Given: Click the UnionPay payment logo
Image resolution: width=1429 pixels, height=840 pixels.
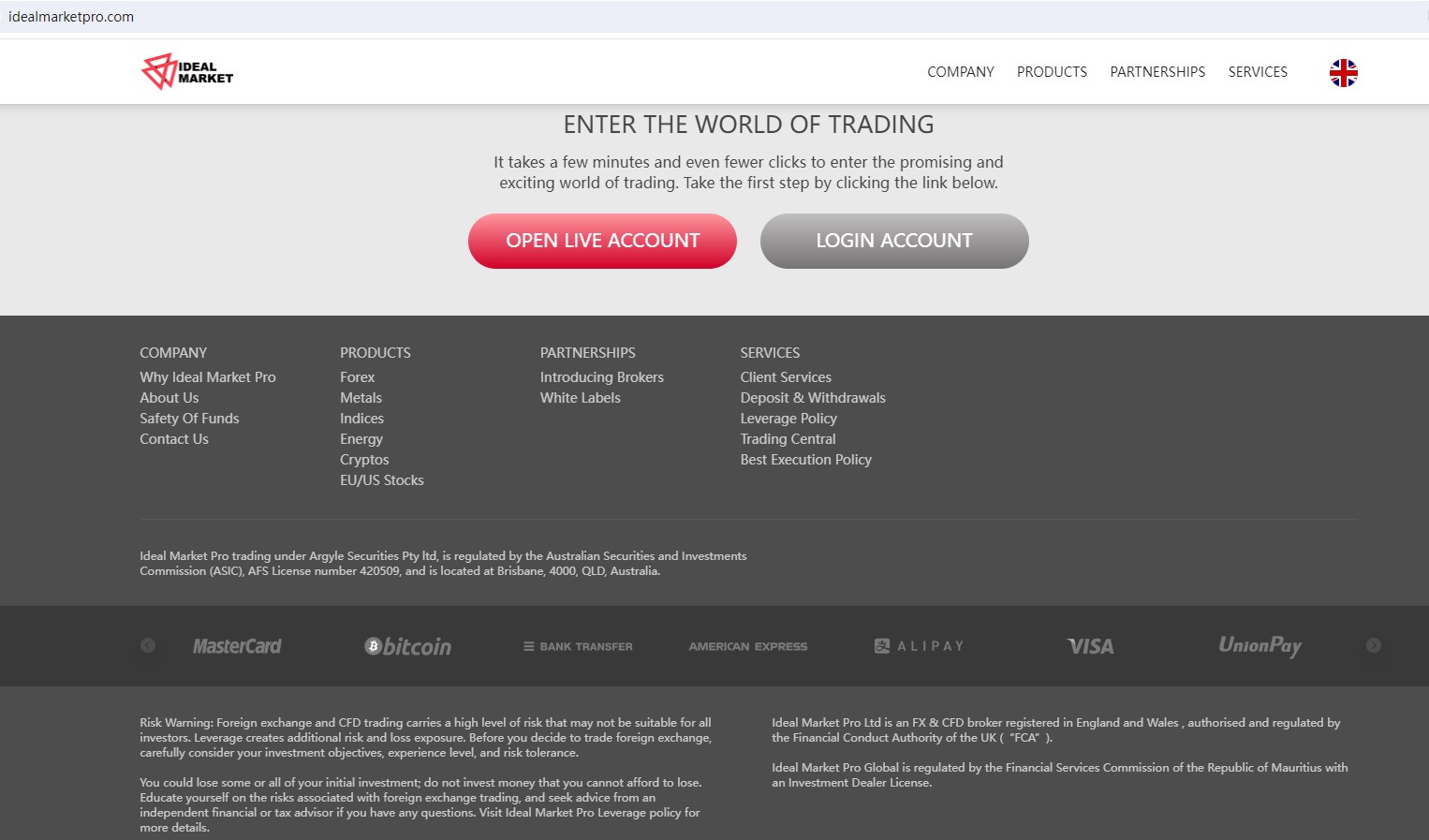Looking at the screenshot, I should click(x=1260, y=645).
